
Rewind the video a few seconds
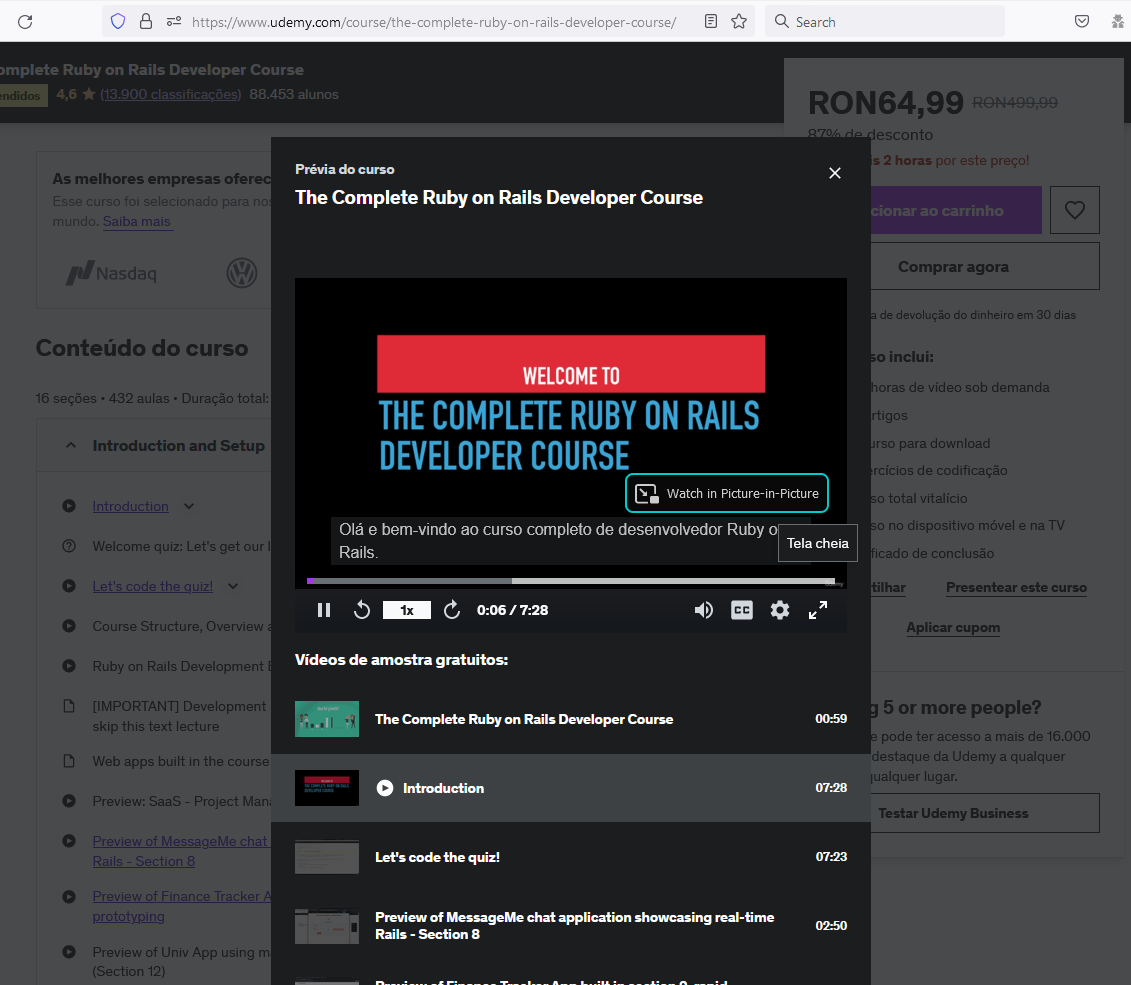pyautogui.click(x=362, y=610)
